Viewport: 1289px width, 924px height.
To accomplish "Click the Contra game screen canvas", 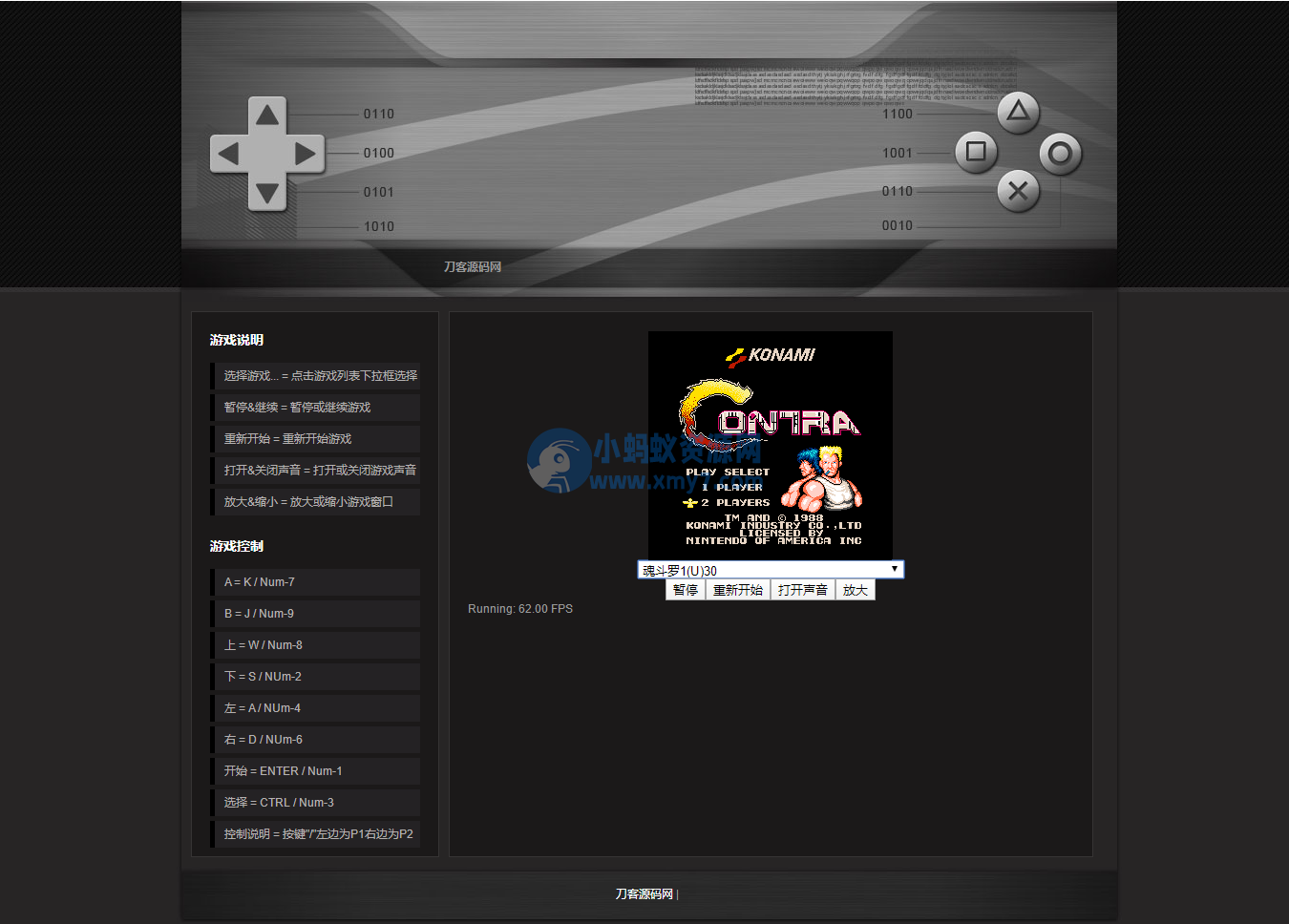I will 770,445.
